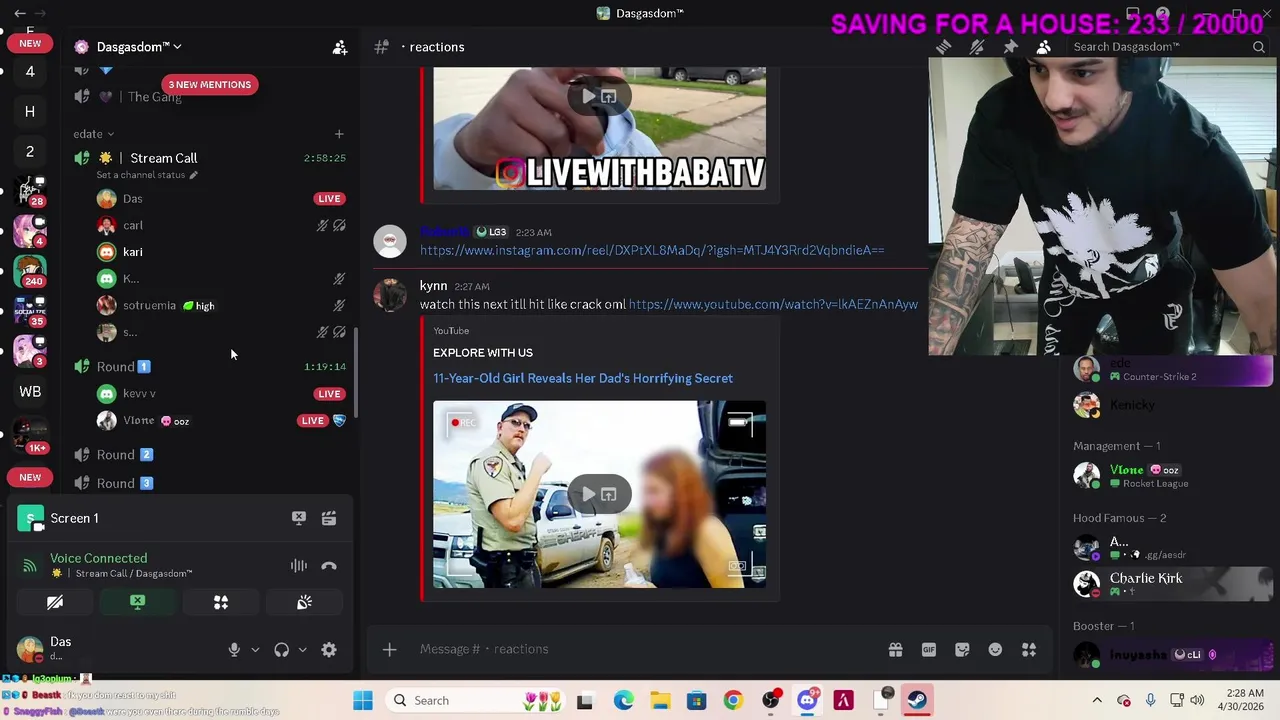1280x720 pixels.
Task: Open the gift icon in message bar
Action: pos(895,650)
